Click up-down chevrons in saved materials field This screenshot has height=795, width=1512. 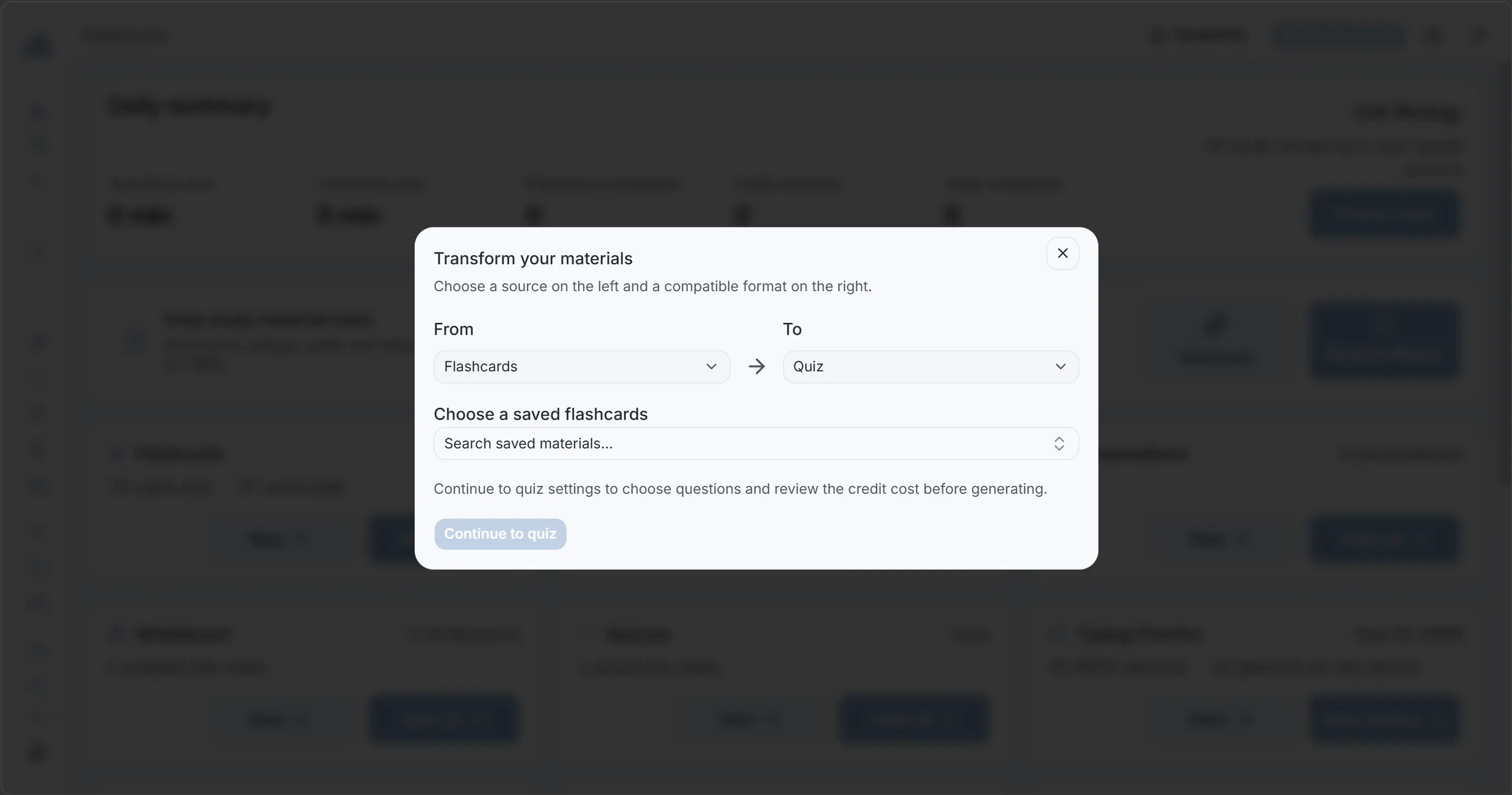tap(1059, 444)
